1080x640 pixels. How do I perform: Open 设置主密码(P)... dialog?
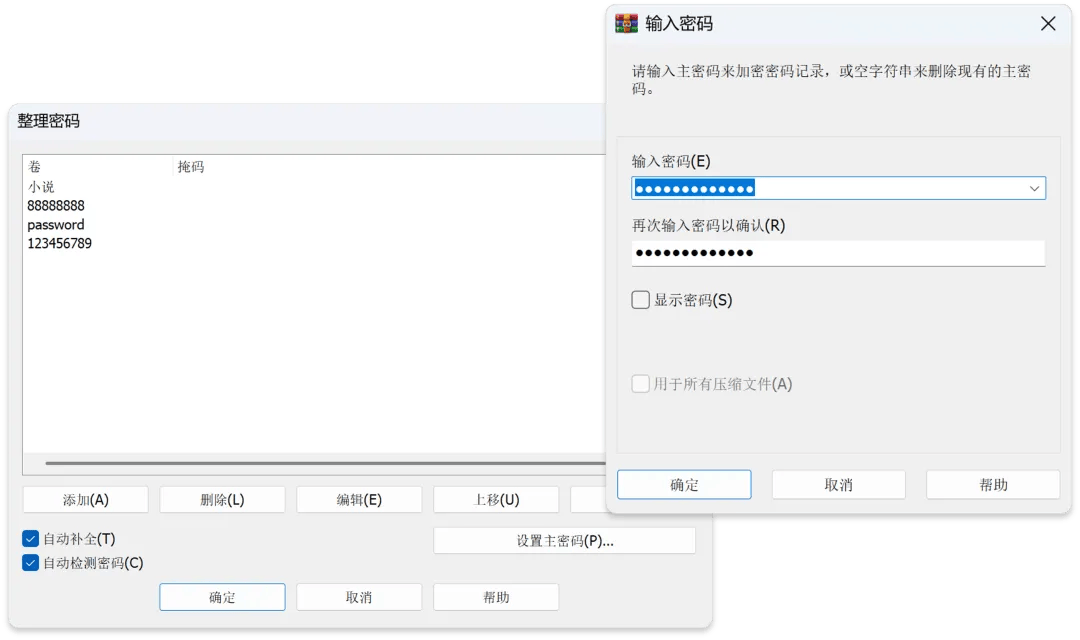click(x=564, y=541)
